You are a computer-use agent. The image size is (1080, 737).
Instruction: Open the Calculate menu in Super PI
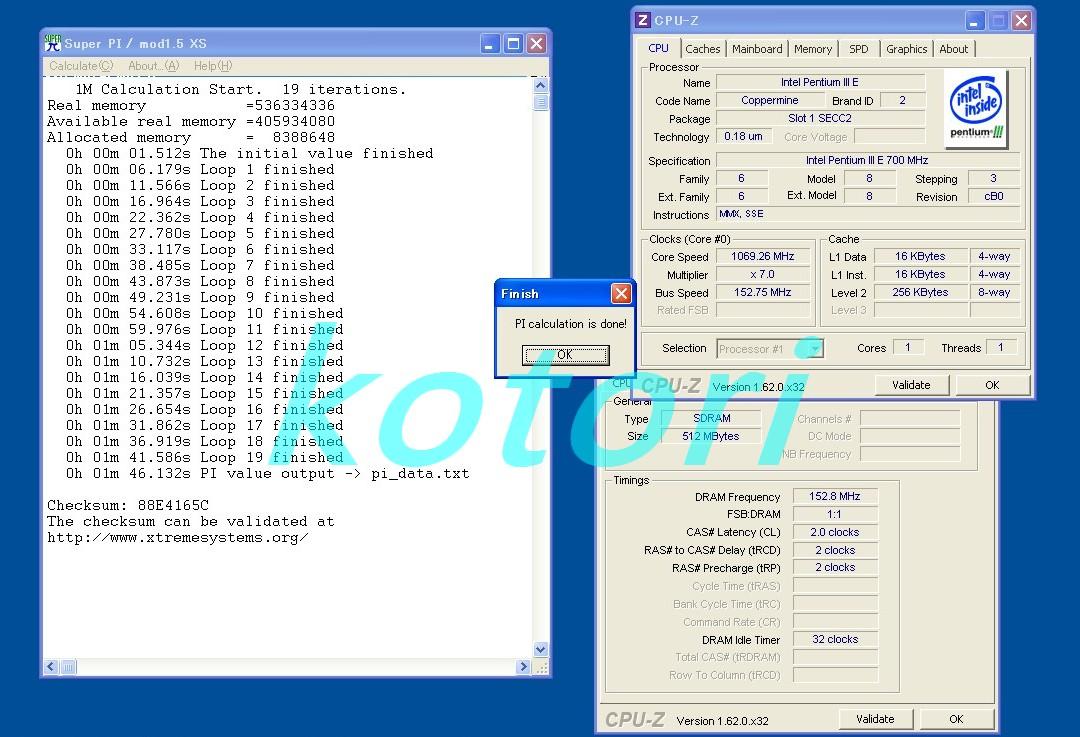(81, 66)
